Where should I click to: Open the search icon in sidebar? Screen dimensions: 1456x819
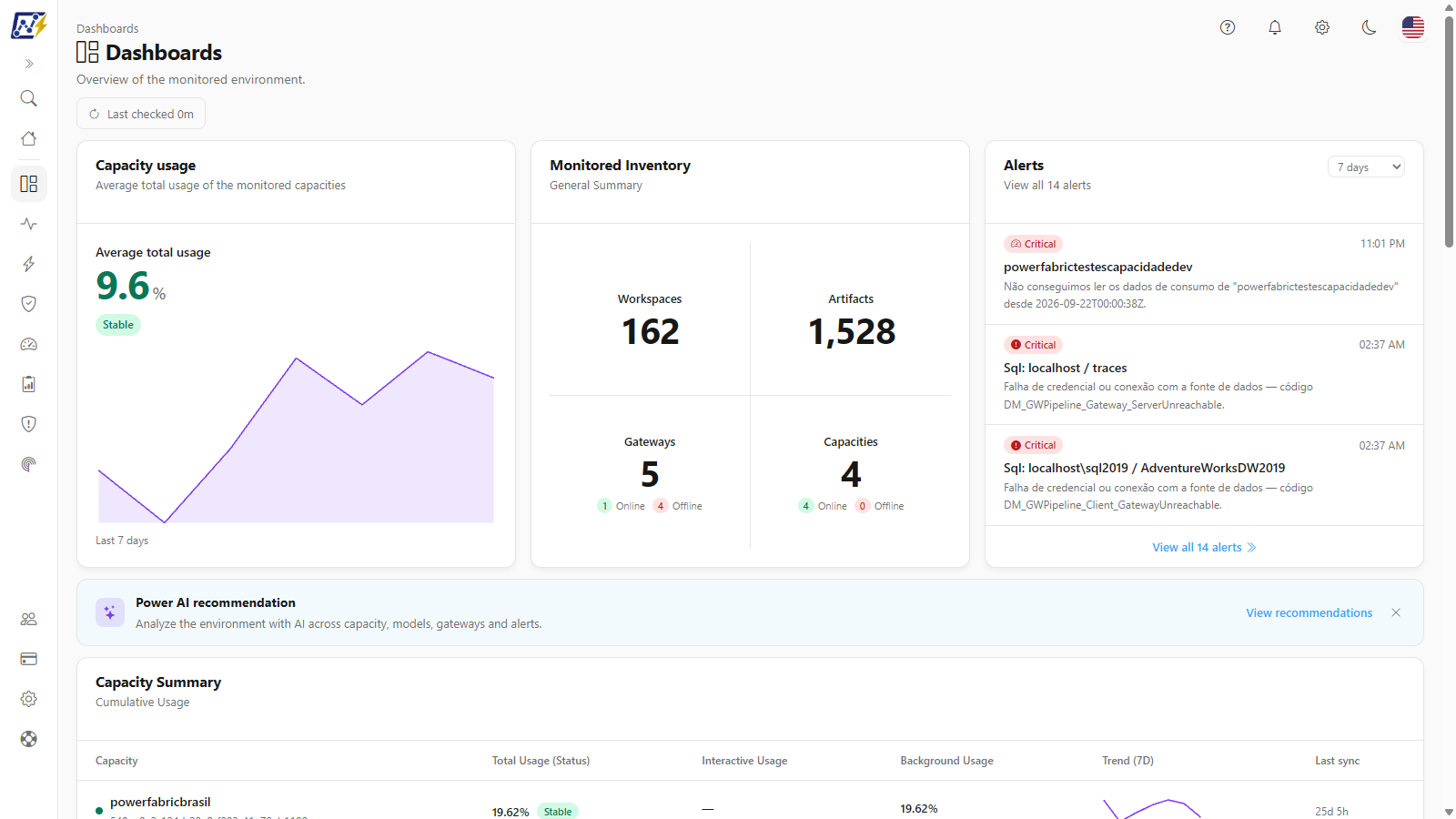pos(29,98)
